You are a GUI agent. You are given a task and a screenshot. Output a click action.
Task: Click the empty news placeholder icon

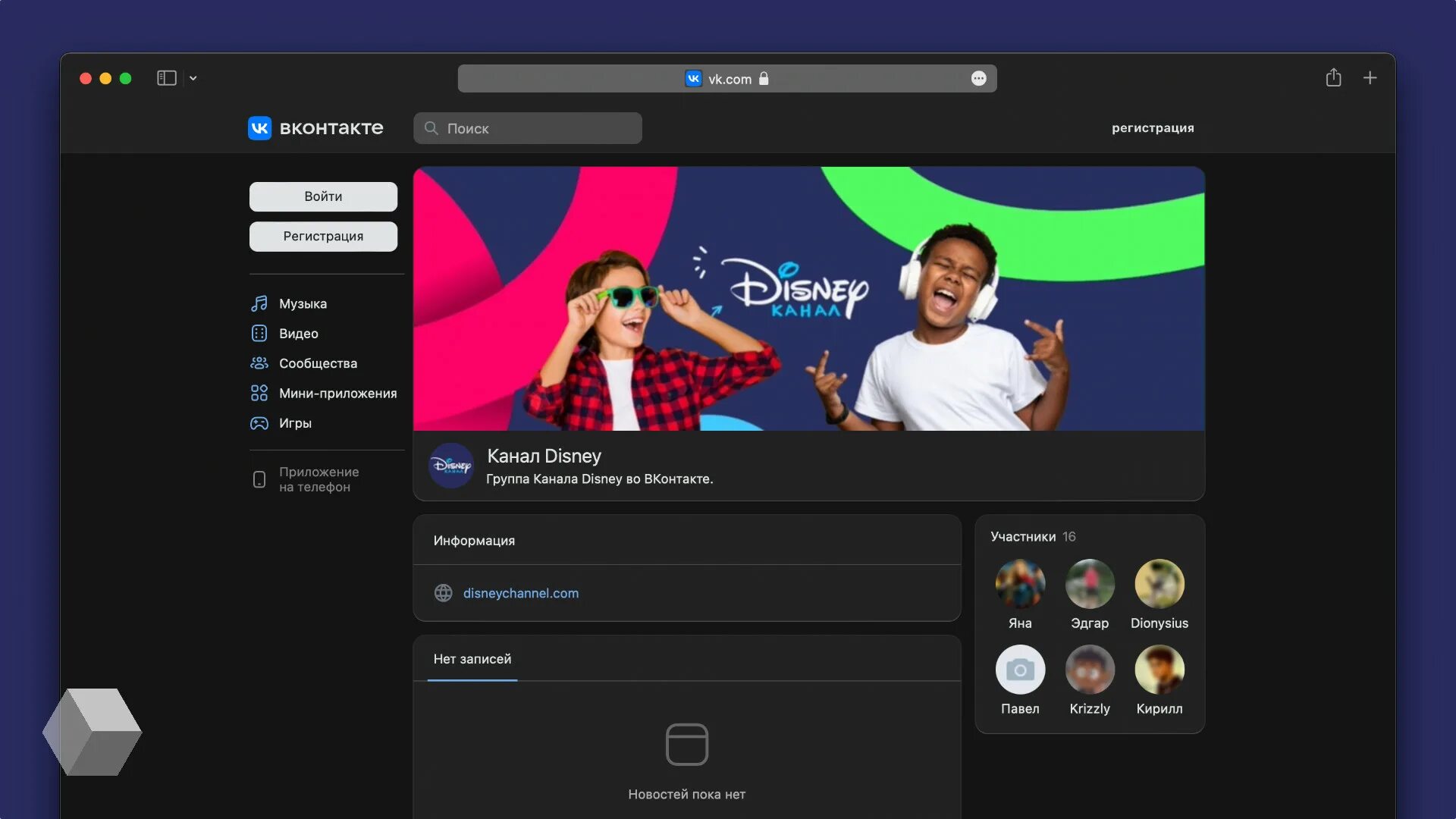coord(687,745)
